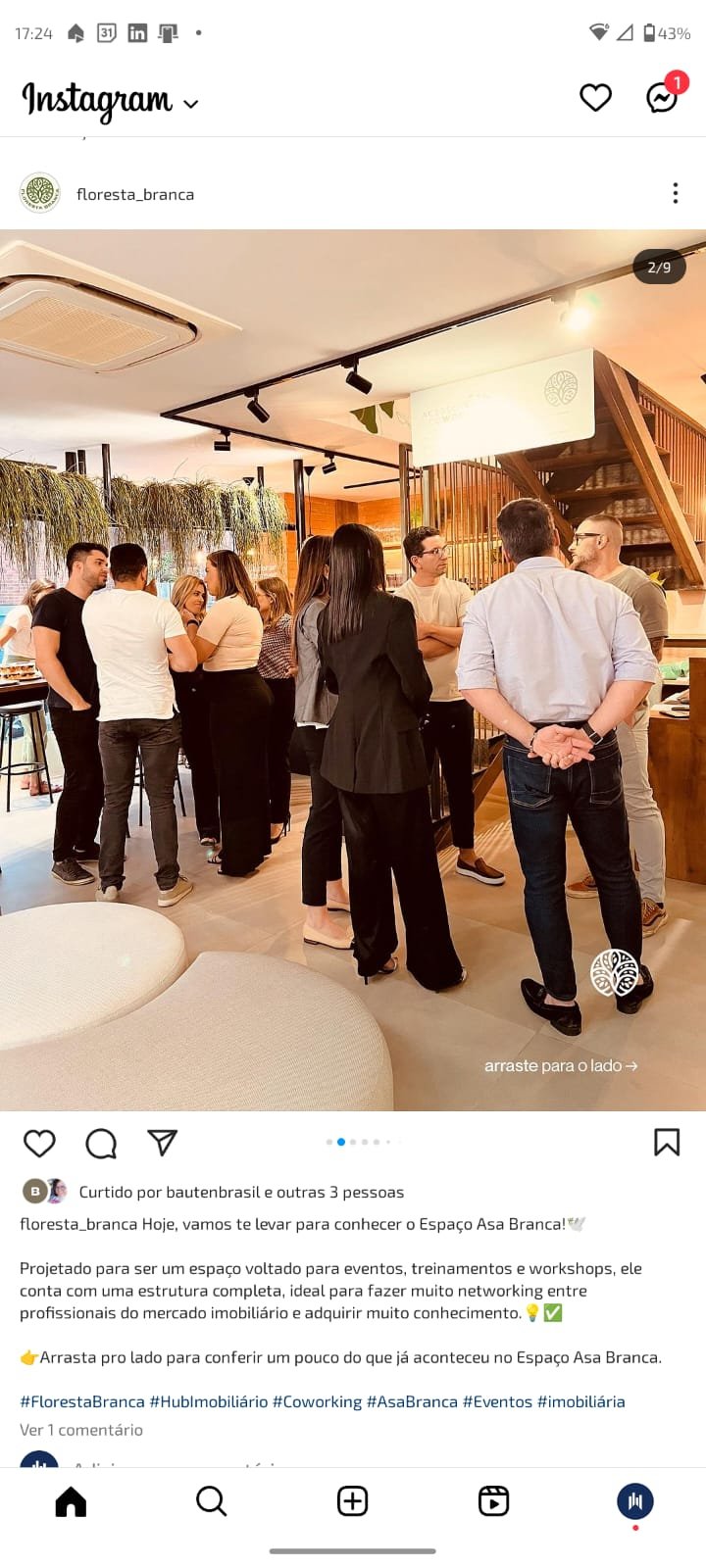
Task: Open floresta_branca profile username
Action: tap(135, 194)
